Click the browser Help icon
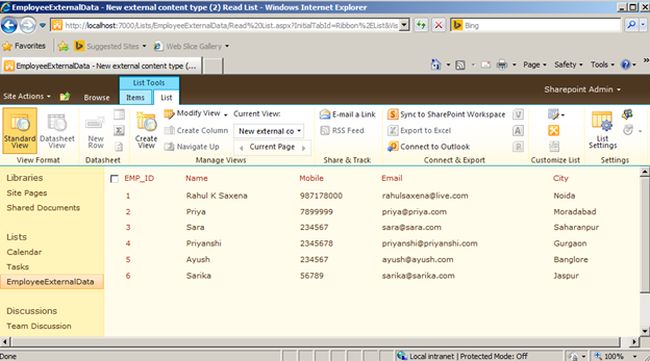This screenshot has width=650, height=361. point(625,65)
